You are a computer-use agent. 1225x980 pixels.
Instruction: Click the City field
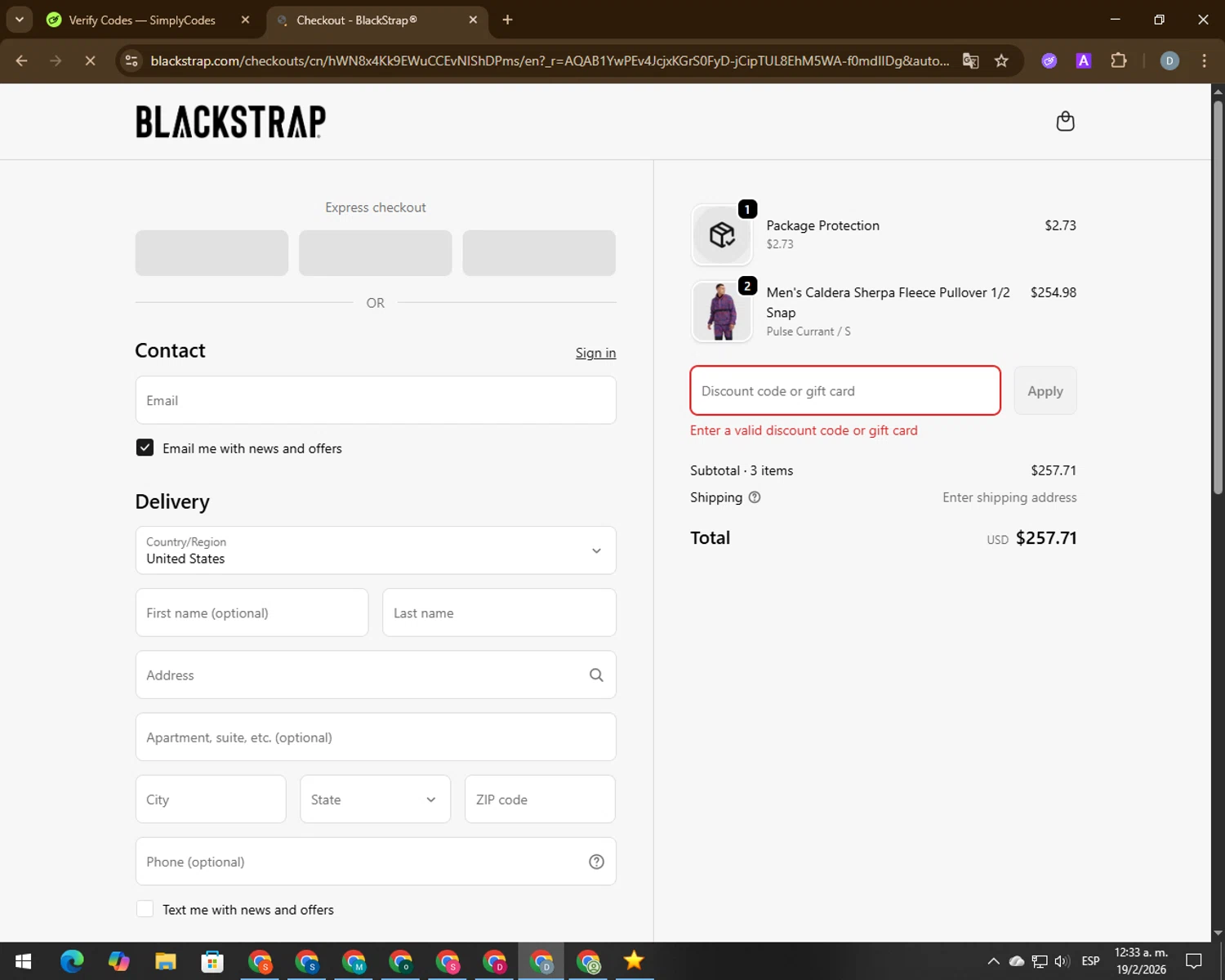pyautogui.click(x=211, y=799)
